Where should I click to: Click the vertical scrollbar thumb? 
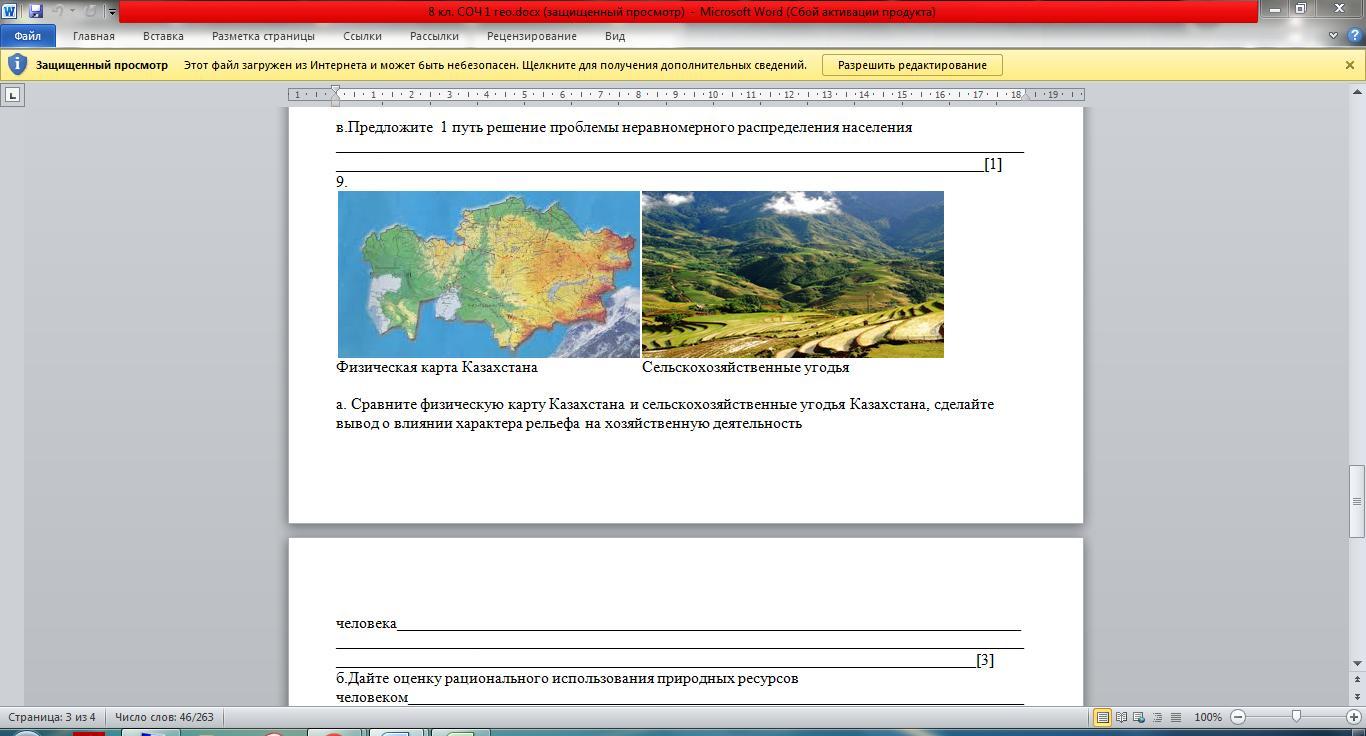[1357, 501]
